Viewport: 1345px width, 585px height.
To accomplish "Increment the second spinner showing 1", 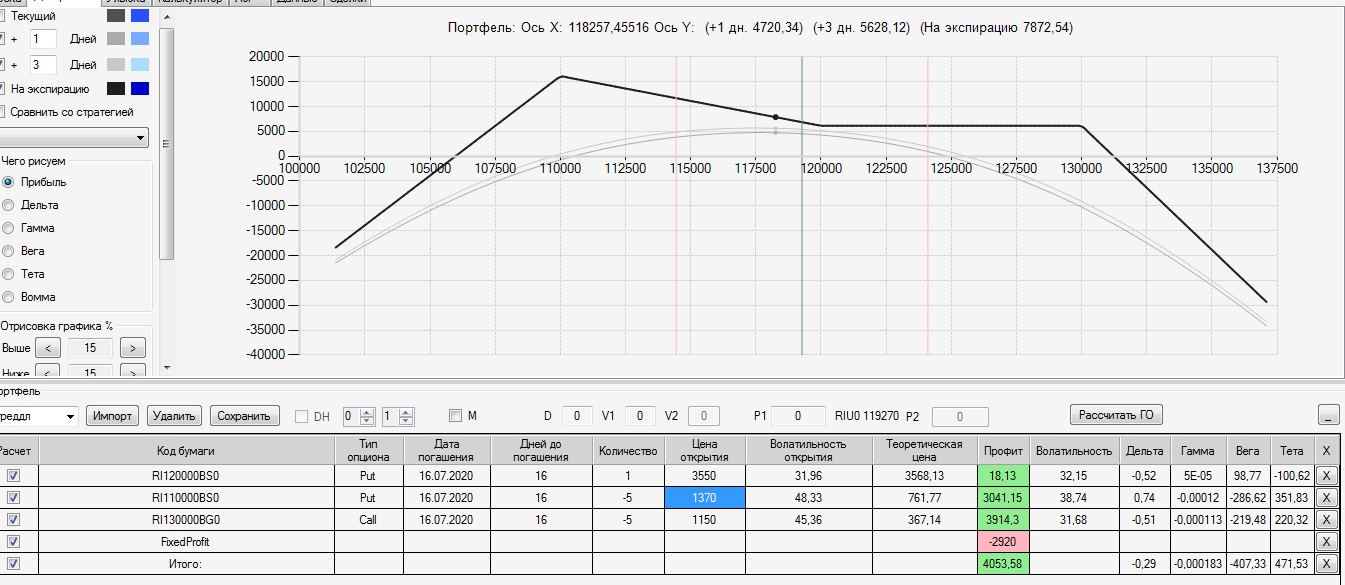I will pos(406,411).
